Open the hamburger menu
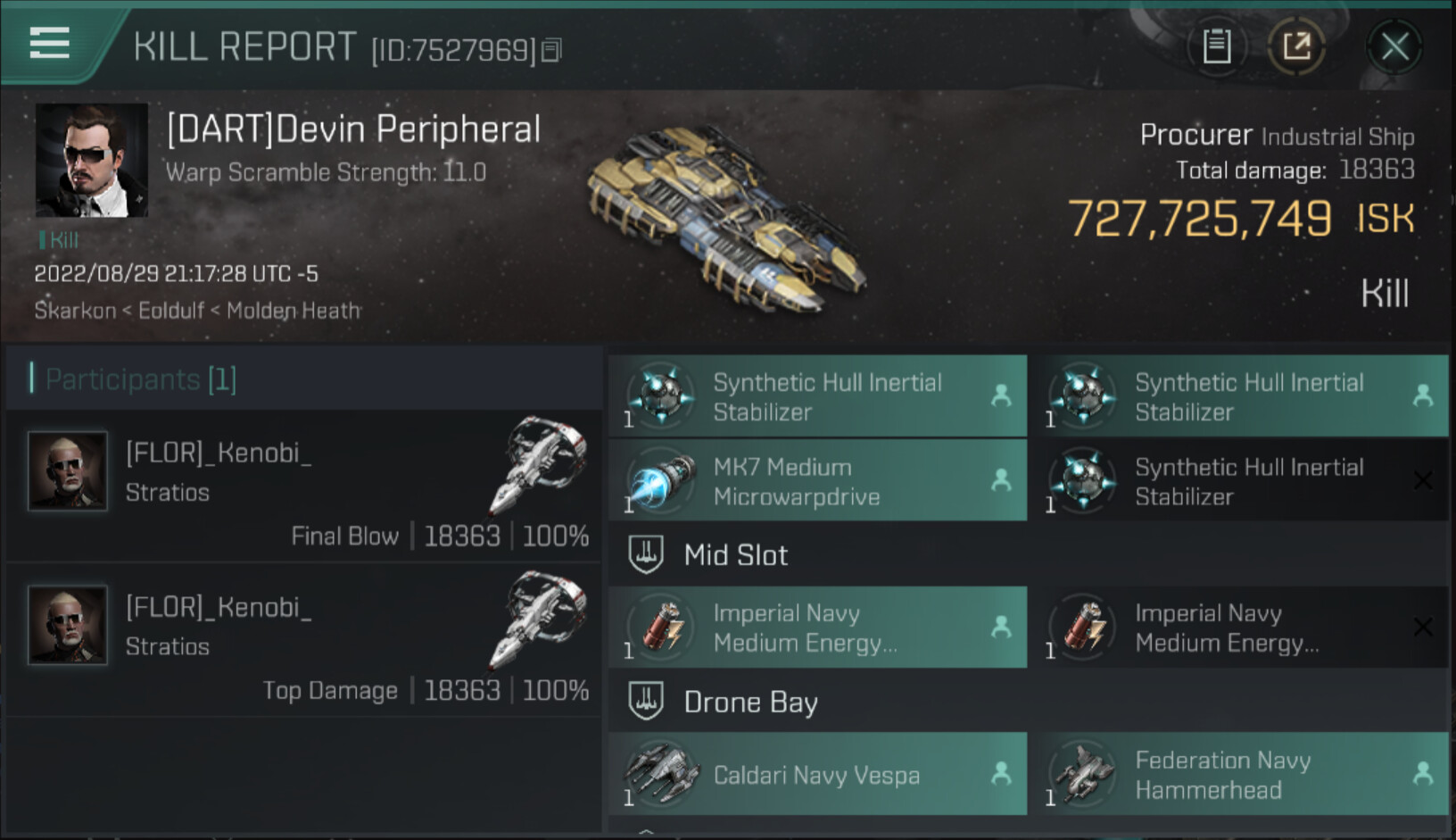This screenshot has width=1456, height=840. (x=49, y=42)
